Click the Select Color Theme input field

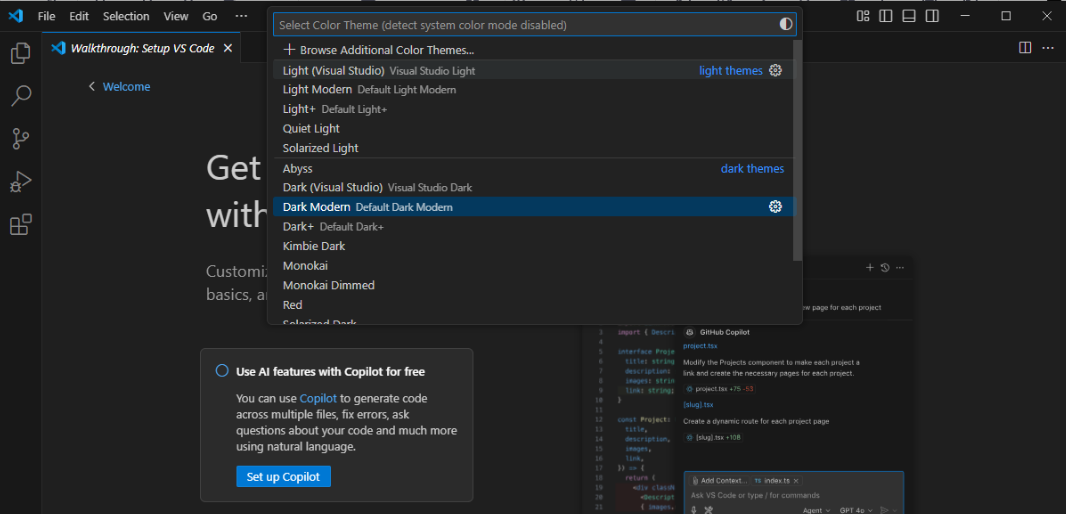(534, 24)
